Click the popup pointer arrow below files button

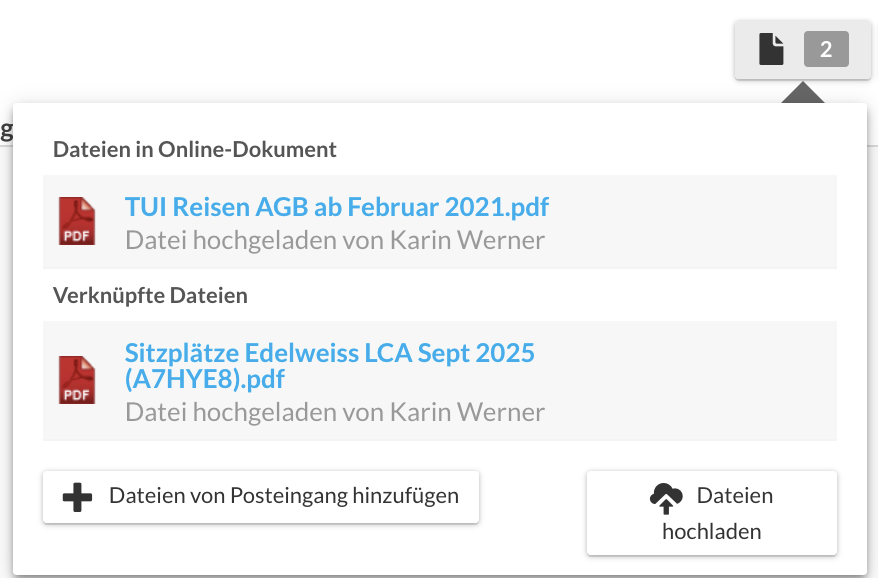[802, 92]
